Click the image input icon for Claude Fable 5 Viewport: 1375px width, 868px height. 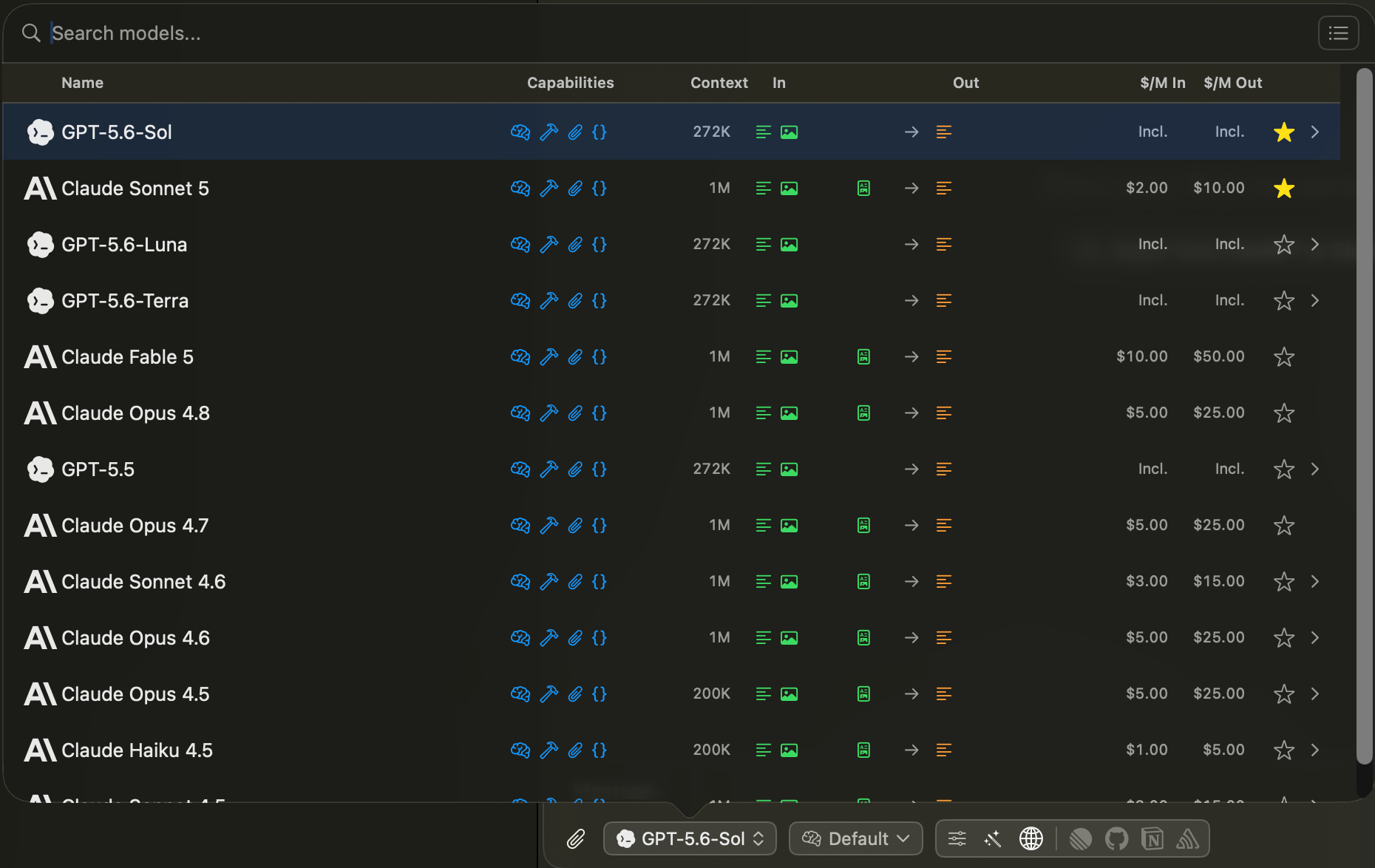[790, 356]
